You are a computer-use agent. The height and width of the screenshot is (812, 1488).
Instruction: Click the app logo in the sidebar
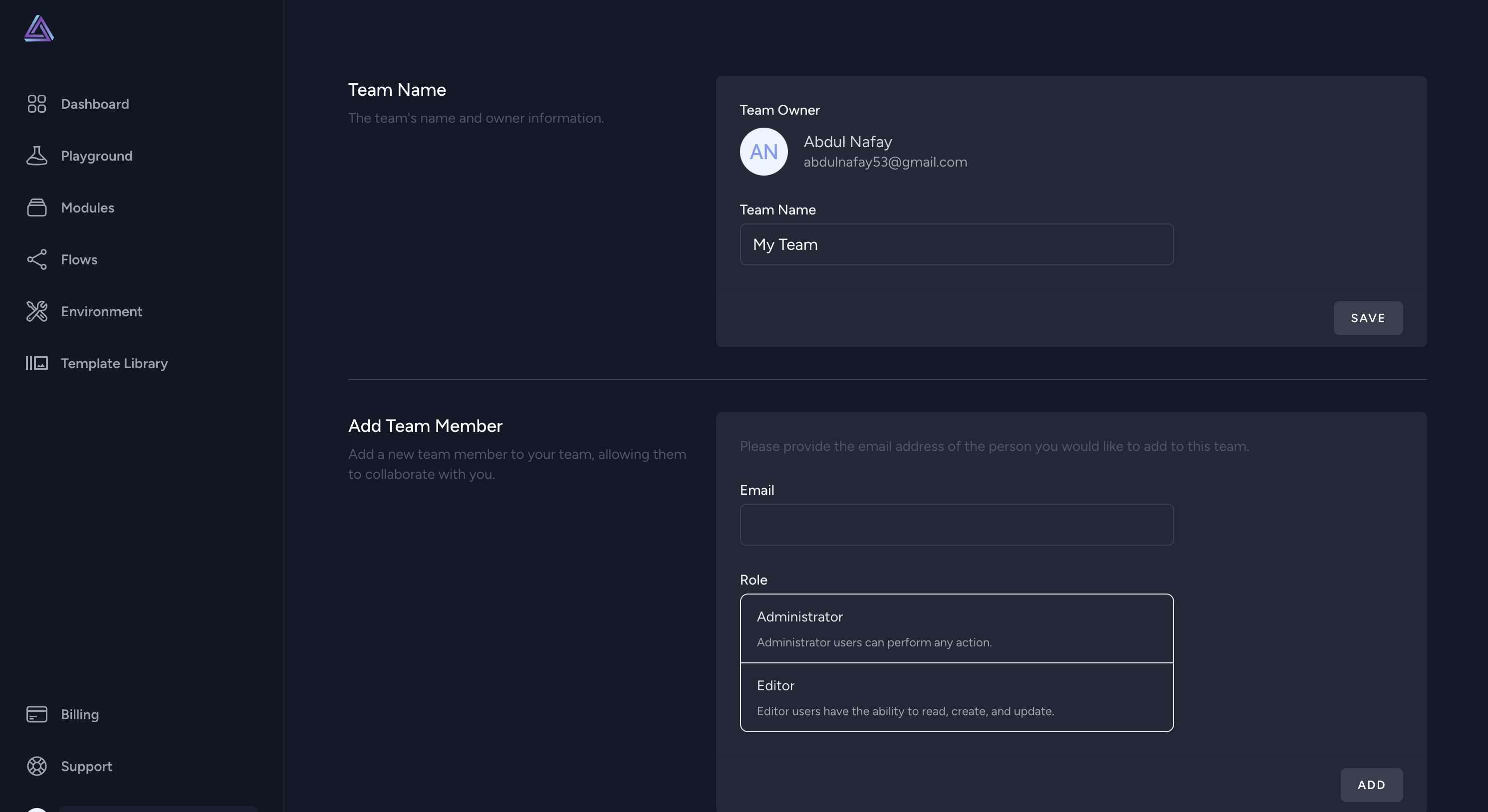(x=39, y=28)
